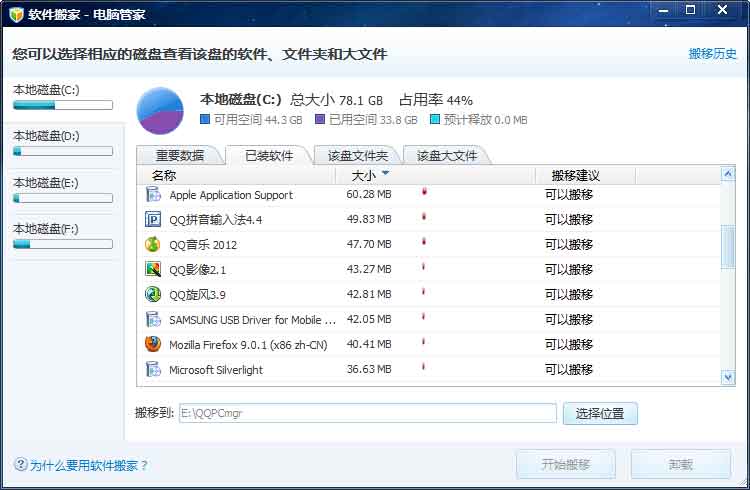Image resolution: width=750 pixels, height=490 pixels.
Task: Open the 该盘大文件 tab
Action: pyautogui.click(x=446, y=155)
